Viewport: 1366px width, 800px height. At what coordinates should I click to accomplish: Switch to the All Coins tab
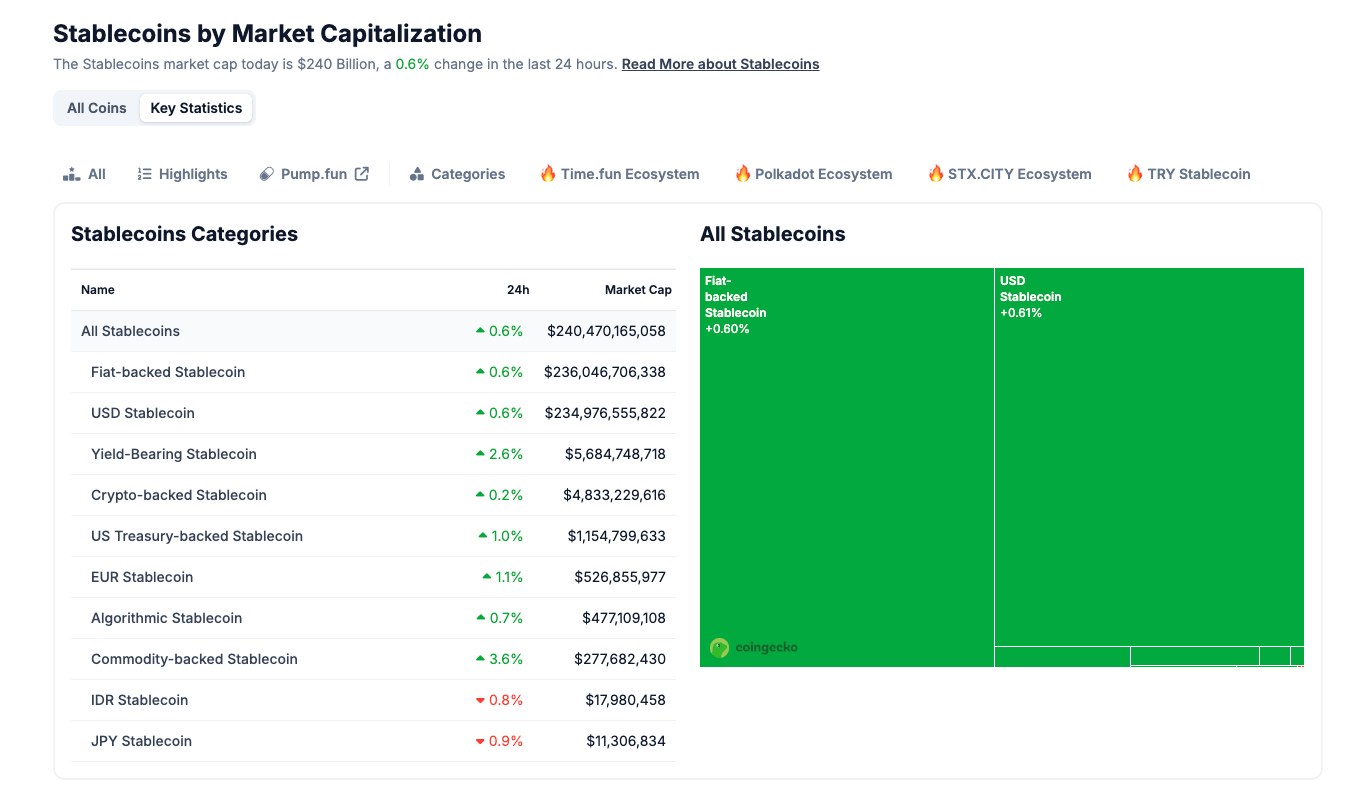click(x=97, y=107)
